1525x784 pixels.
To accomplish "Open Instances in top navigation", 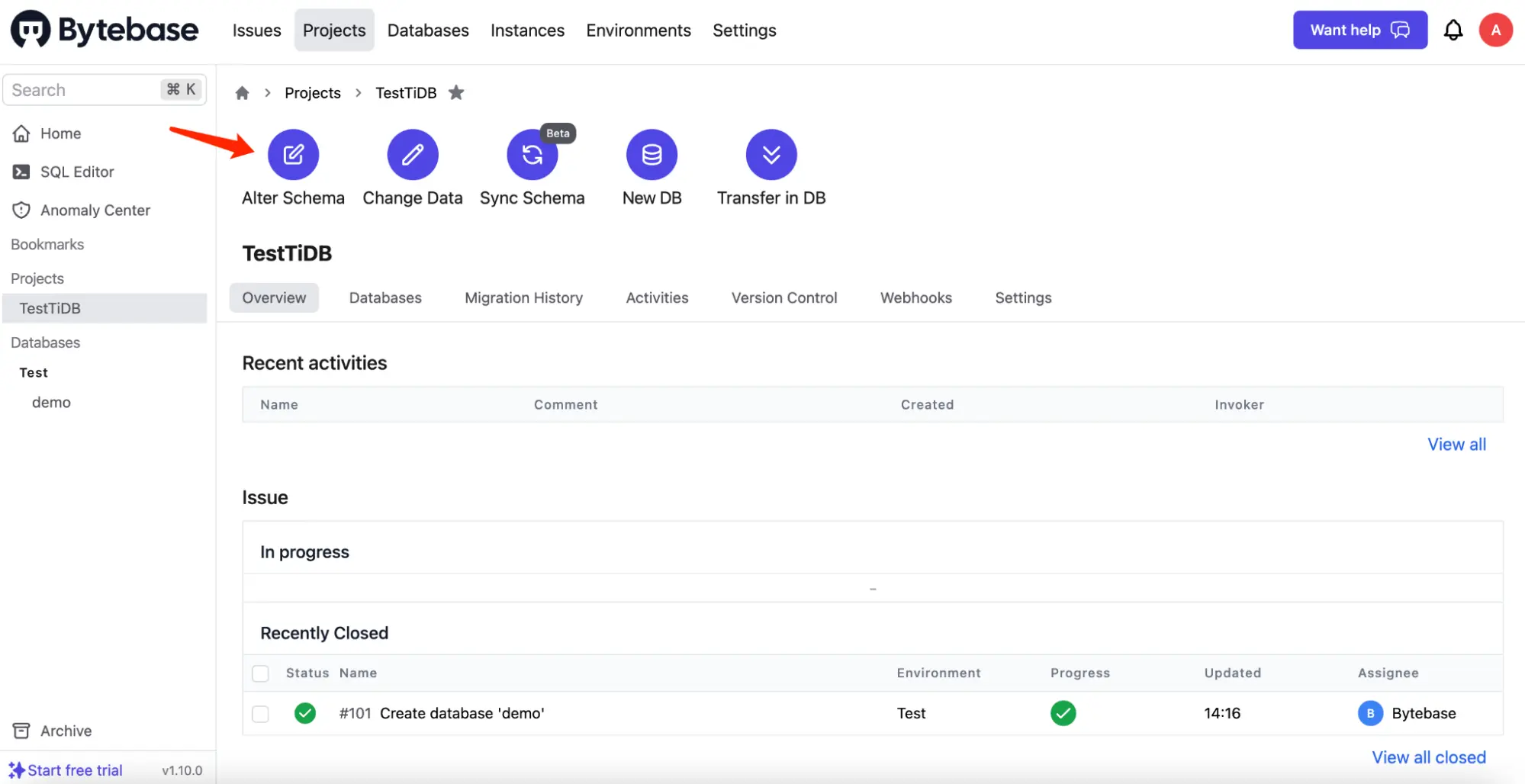I will coord(527,31).
